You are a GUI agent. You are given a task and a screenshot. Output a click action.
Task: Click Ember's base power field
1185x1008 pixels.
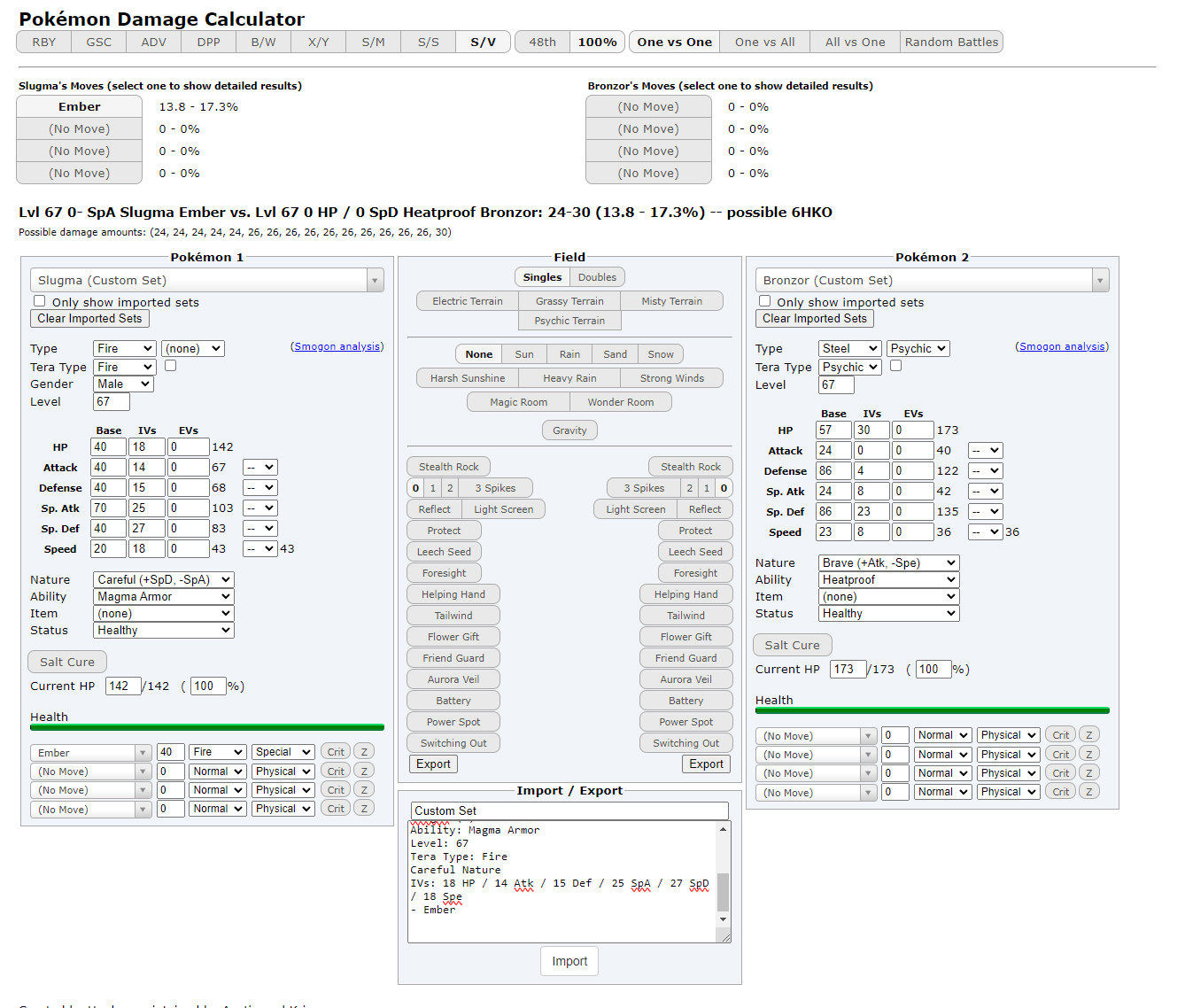(171, 752)
